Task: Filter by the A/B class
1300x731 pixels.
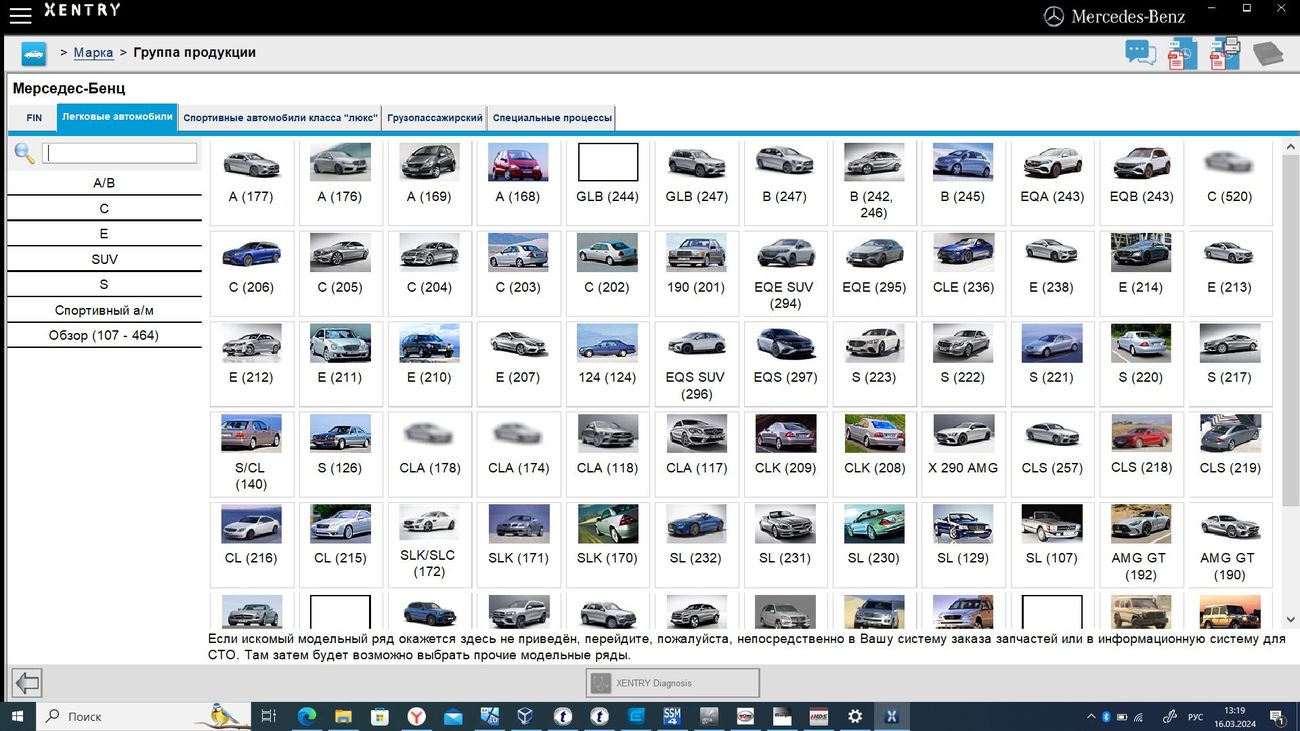Action: pos(104,183)
